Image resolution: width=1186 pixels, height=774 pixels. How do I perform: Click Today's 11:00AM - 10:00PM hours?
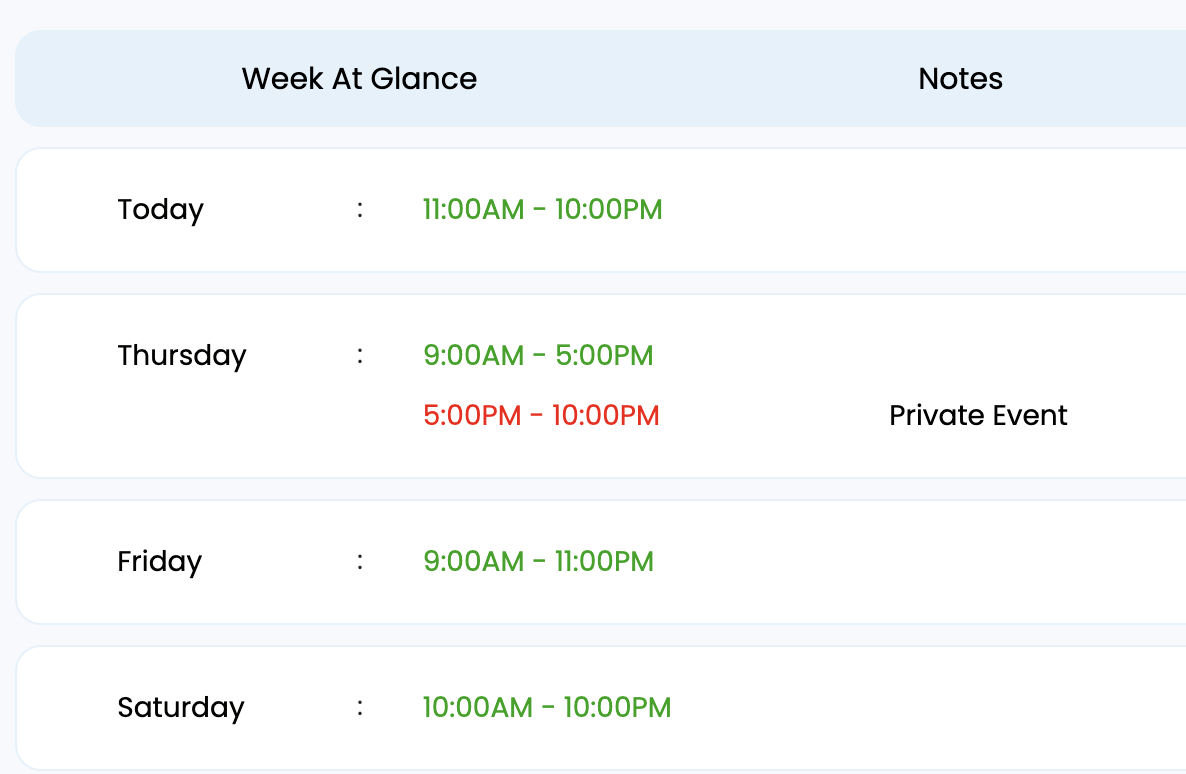[542, 209]
